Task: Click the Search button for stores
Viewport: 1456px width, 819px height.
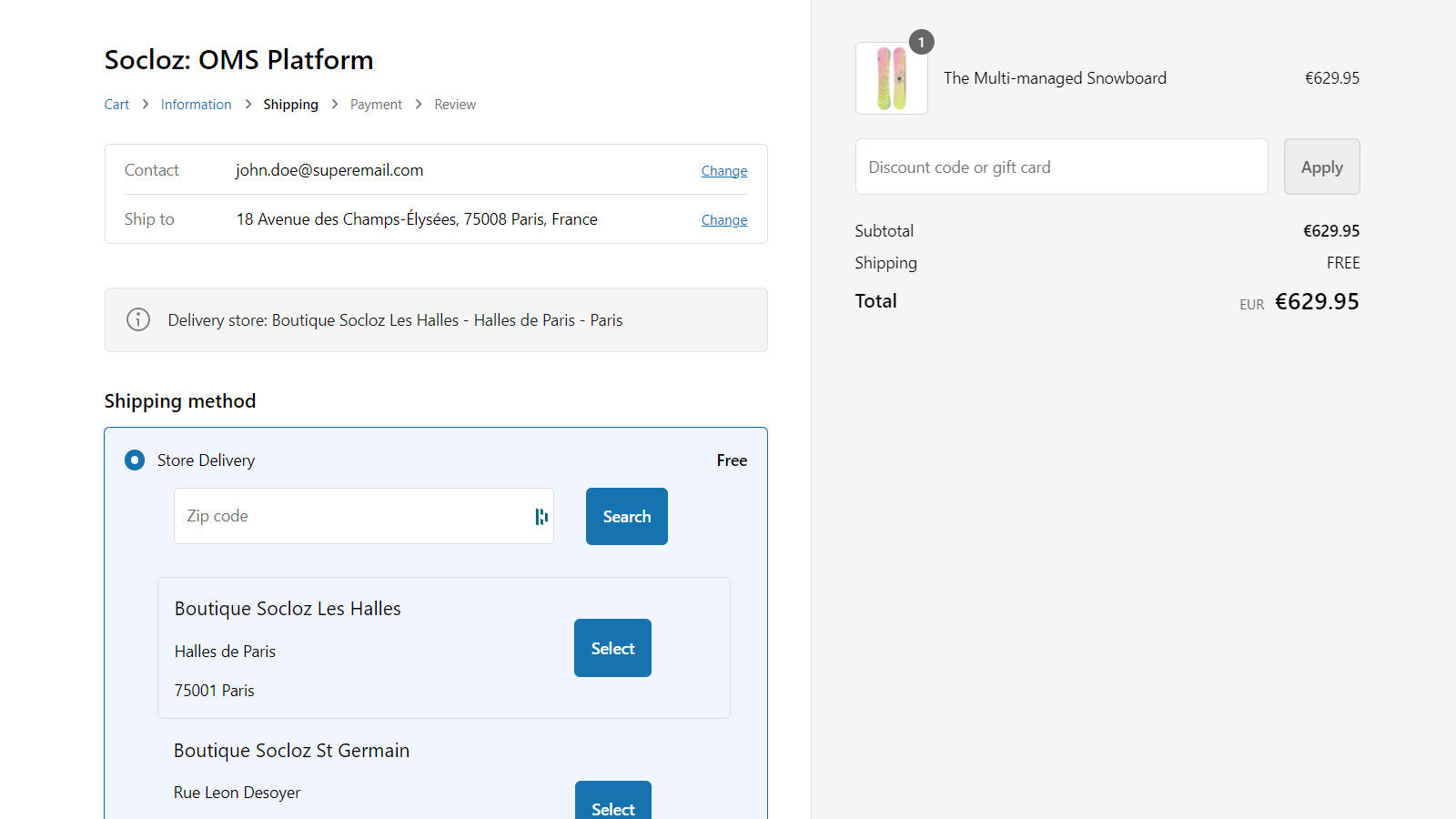Action: click(x=627, y=517)
